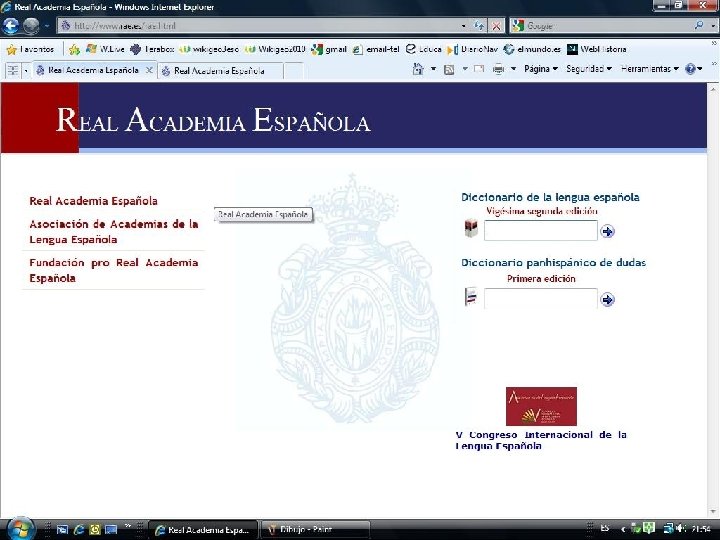Submit the Diccionario de la lengua search arrow
Image resolution: width=720 pixels, height=540 pixels.
pyautogui.click(x=608, y=231)
